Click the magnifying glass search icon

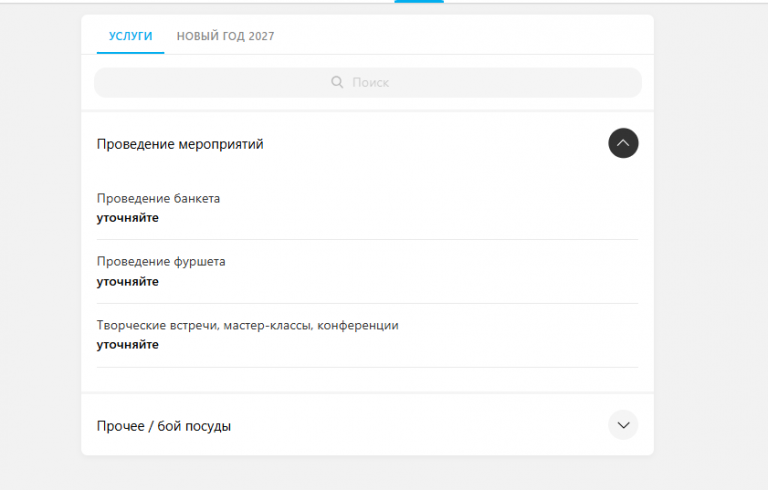[337, 82]
